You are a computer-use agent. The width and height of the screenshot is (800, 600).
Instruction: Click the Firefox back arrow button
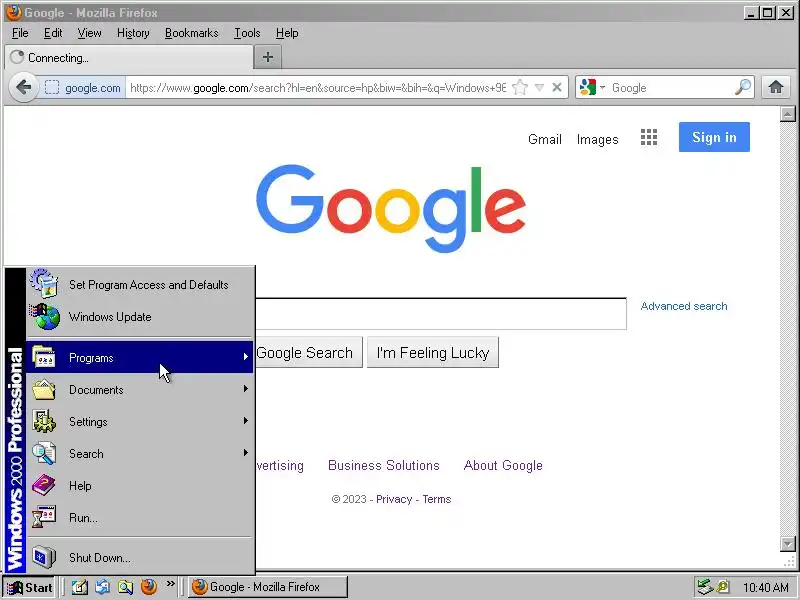point(23,87)
